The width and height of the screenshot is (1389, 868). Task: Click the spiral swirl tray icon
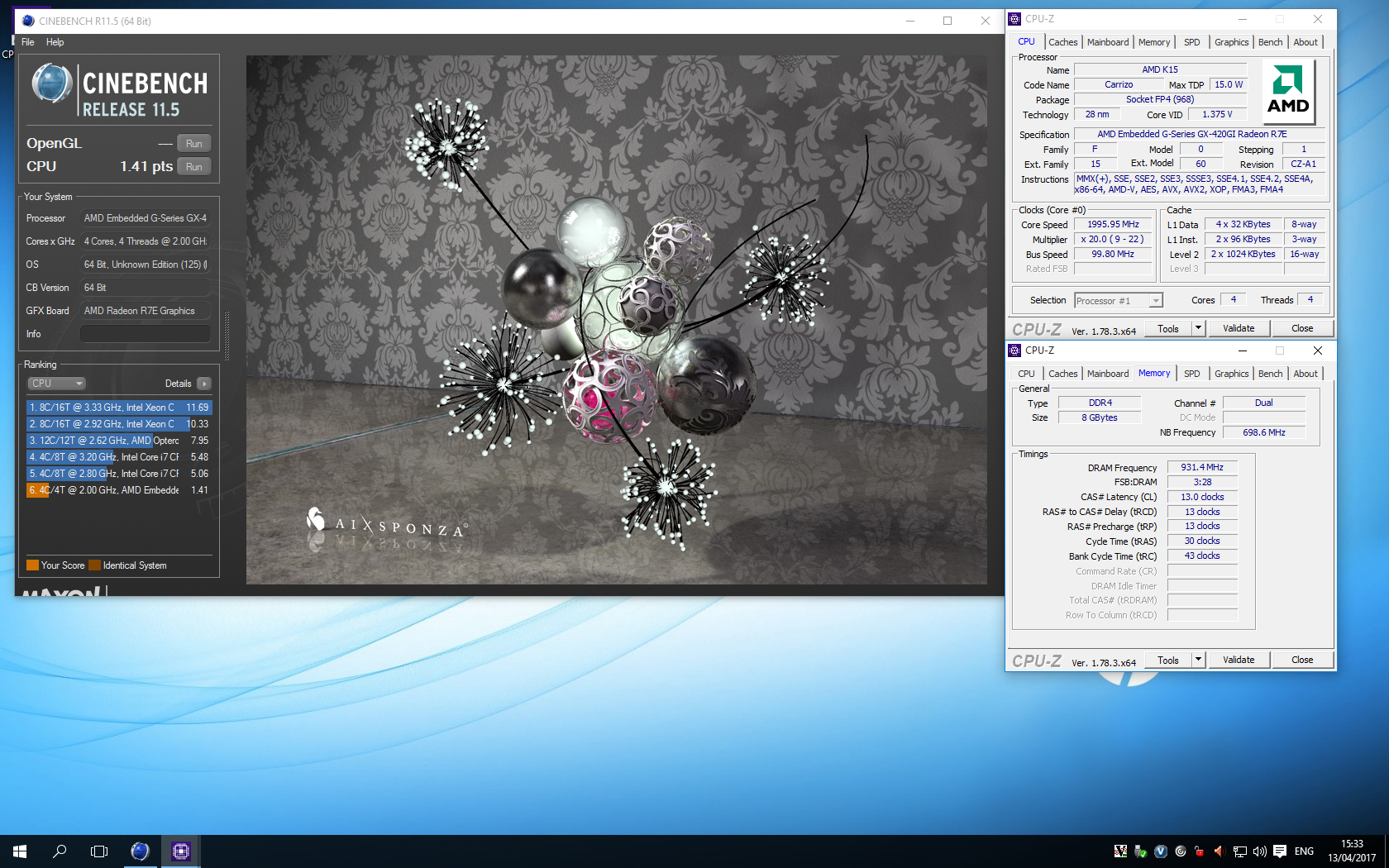[x=1181, y=851]
